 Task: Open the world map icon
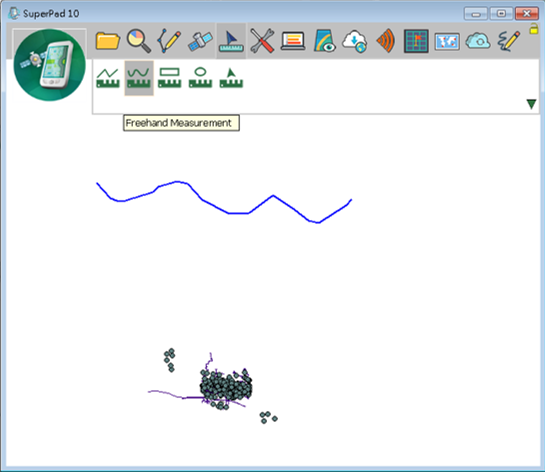[447, 42]
